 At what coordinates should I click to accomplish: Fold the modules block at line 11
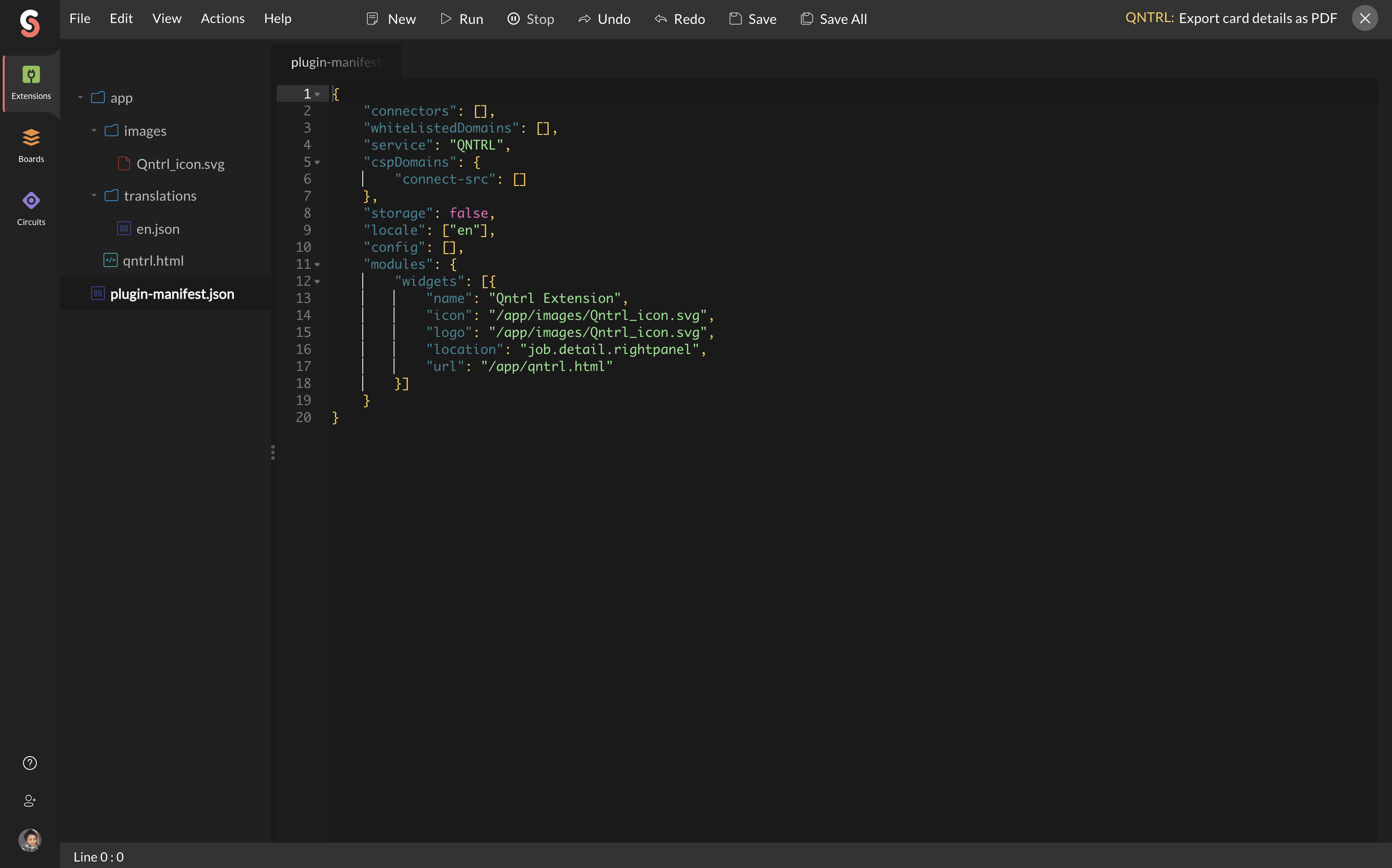click(318, 265)
